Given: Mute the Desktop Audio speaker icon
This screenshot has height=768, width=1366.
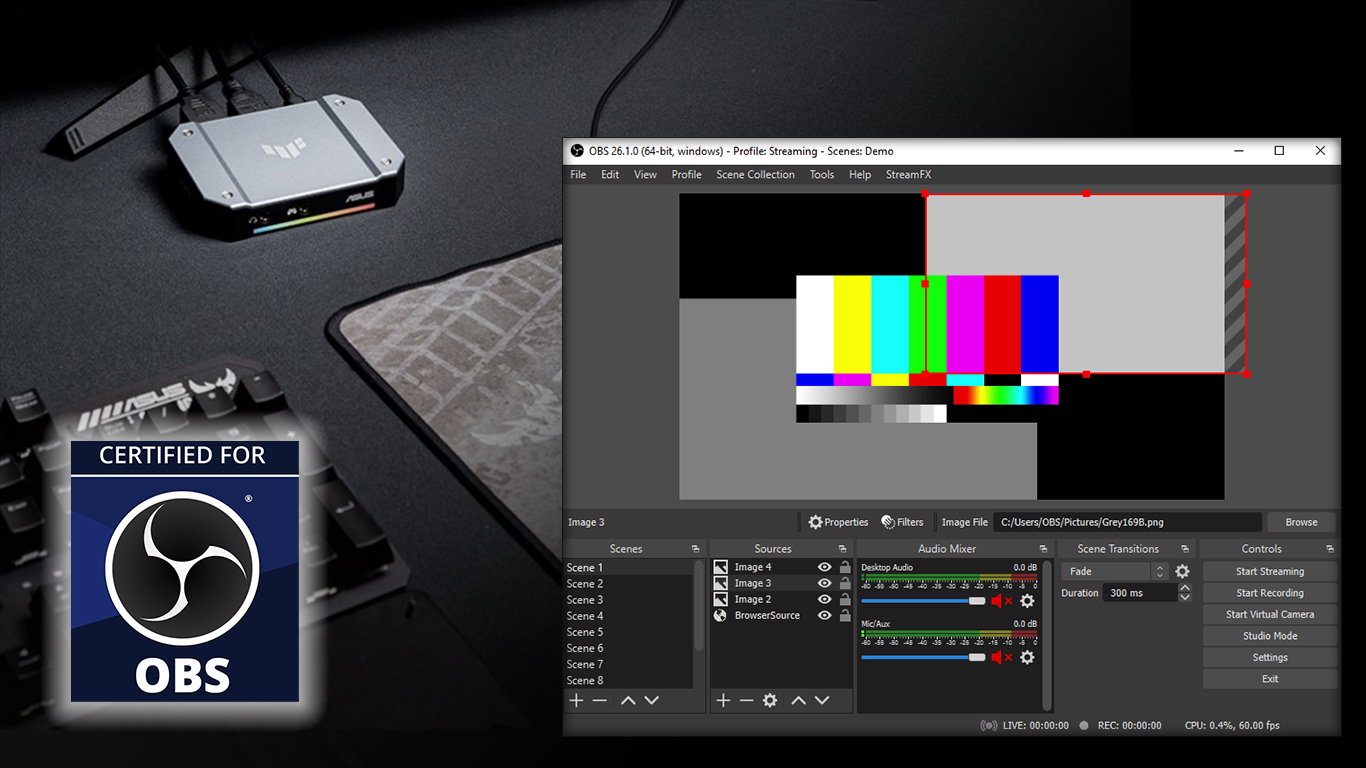Looking at the screenshot, I should point(998,601).
